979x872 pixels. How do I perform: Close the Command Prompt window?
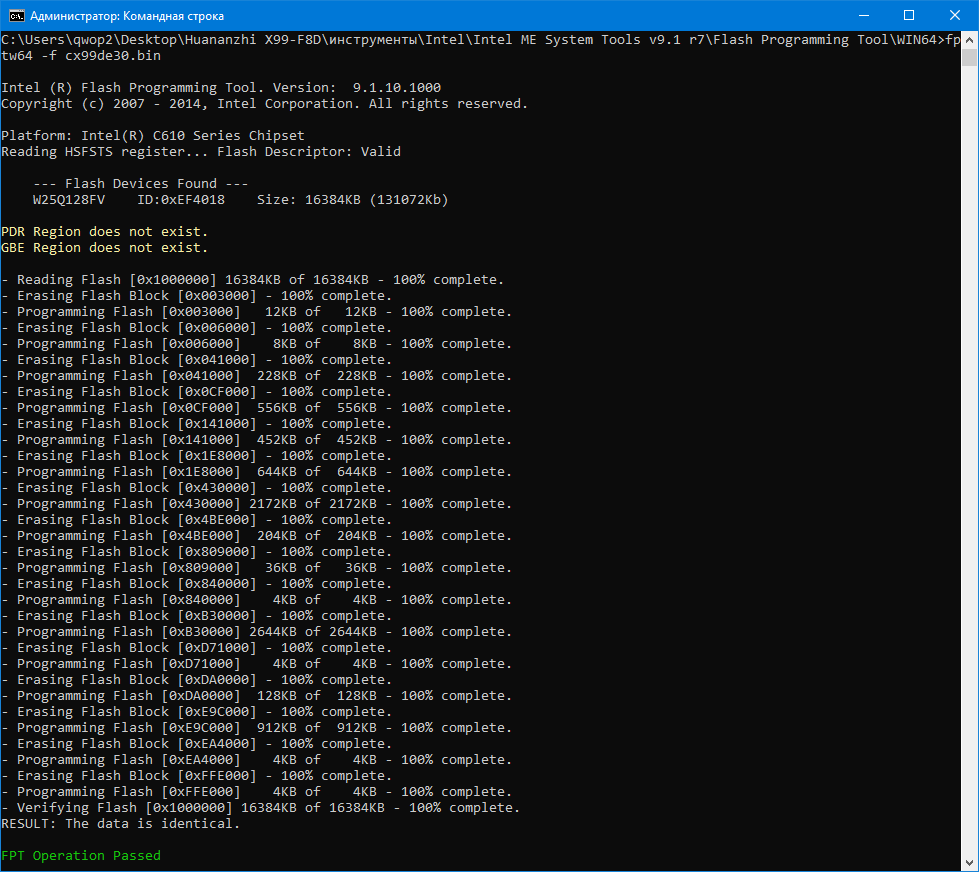955,16
